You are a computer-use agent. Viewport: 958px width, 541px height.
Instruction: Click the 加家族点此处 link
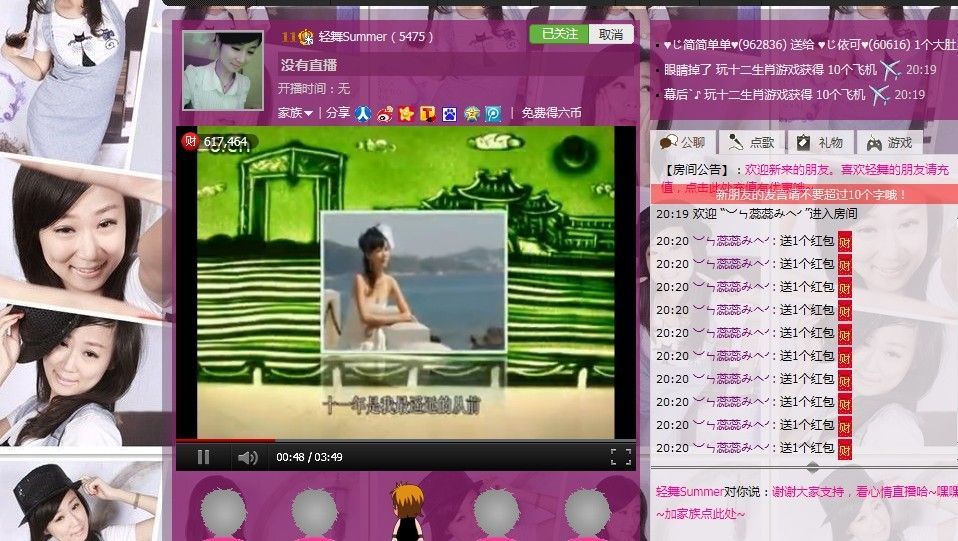701,514
